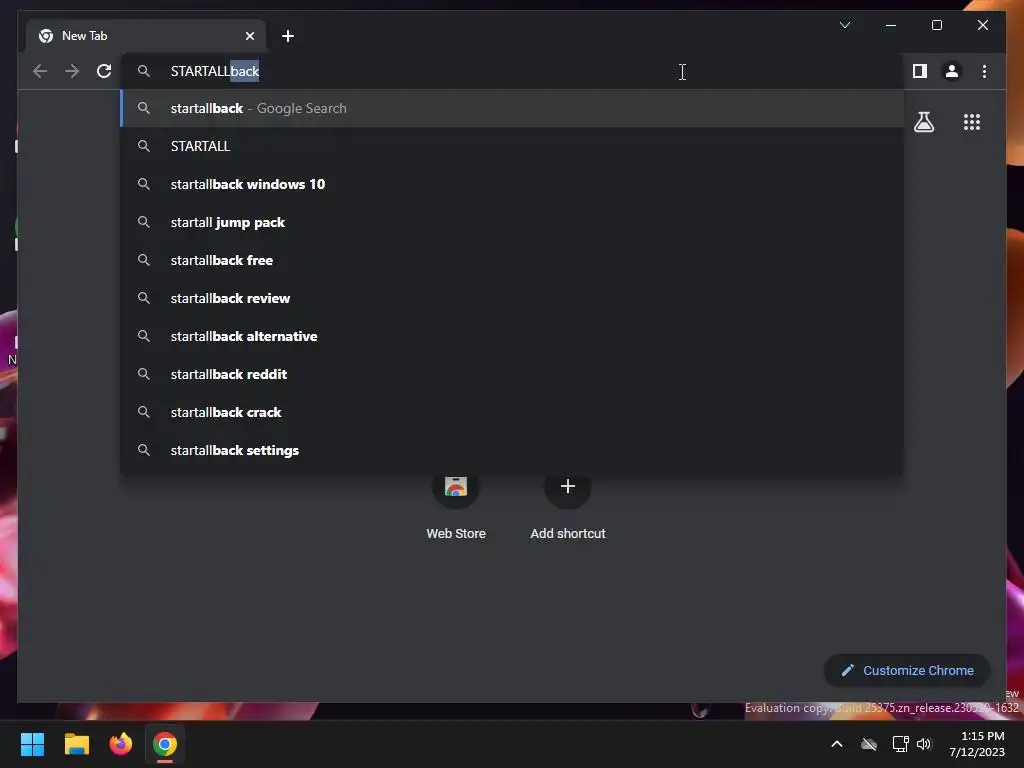
Task: Click the search icon in address bar
Action: point(144,71)
